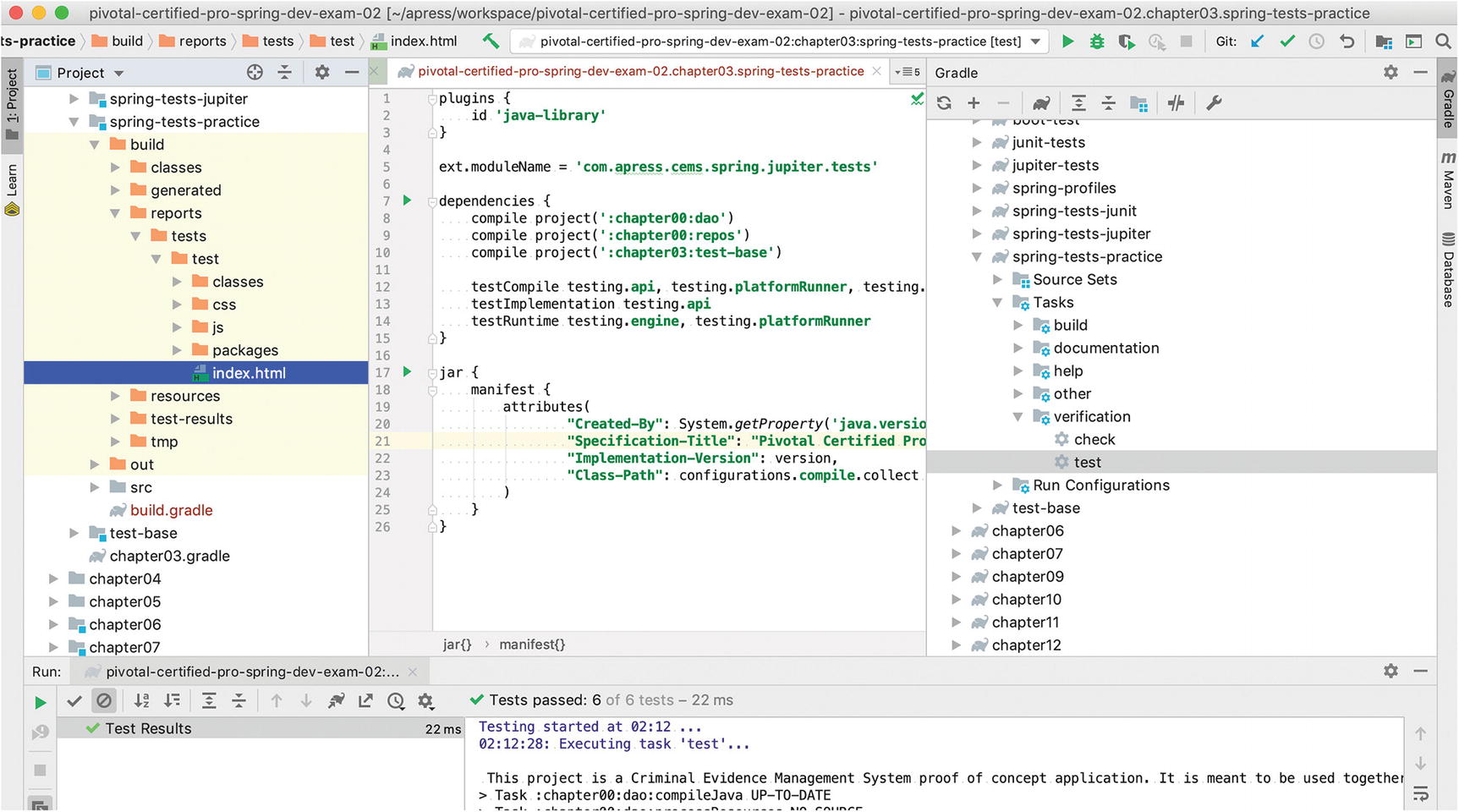Export test results icon
Image resolution: width=1459 pixels, height=812 pixels.
coord(365,700)
